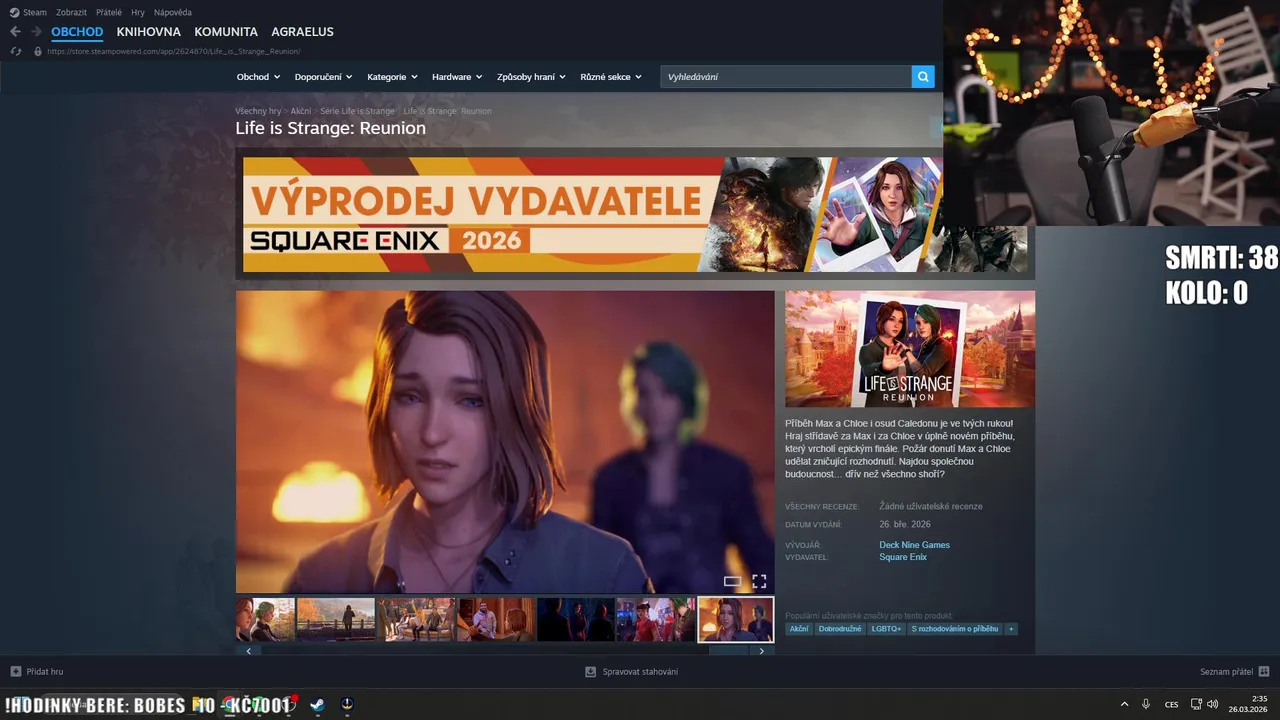The width and height of the screenshot is (1280, 720).
Task: Add more tags with the plus button
Action: (x=1011, y=629)
